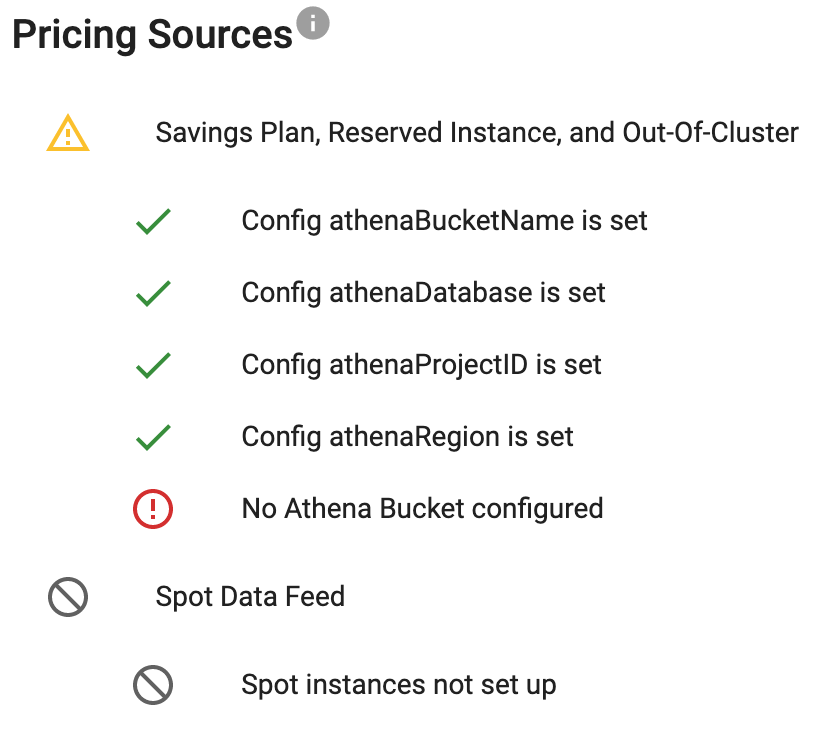Click 'Config athenaDatabase is set' text
The height and width of the screenshot is (742, 824).
(423, 293)
